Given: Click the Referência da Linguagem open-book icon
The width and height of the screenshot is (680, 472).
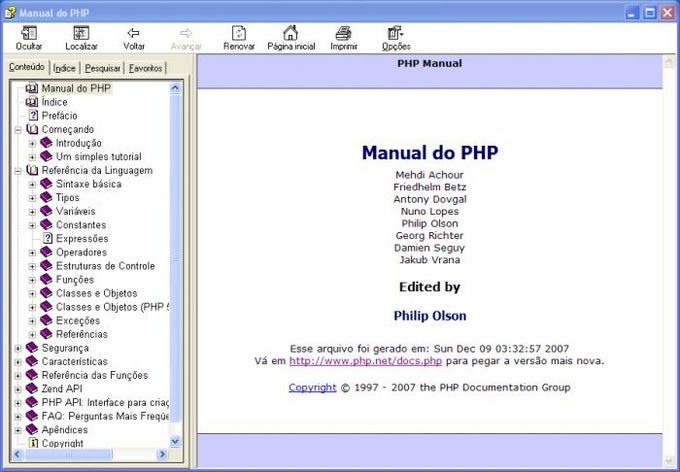Looking at the screenshot, I should [x=32, y=170].
